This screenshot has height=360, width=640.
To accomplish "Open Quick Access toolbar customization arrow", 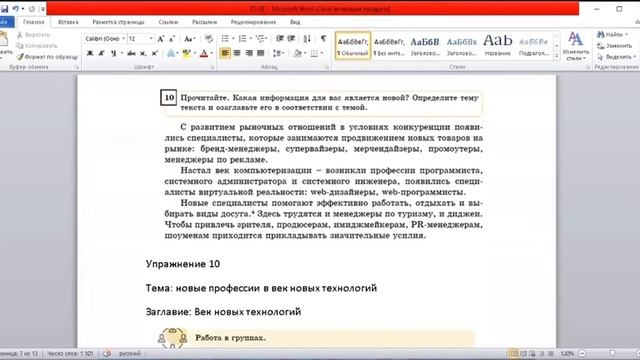I will 42,9.
